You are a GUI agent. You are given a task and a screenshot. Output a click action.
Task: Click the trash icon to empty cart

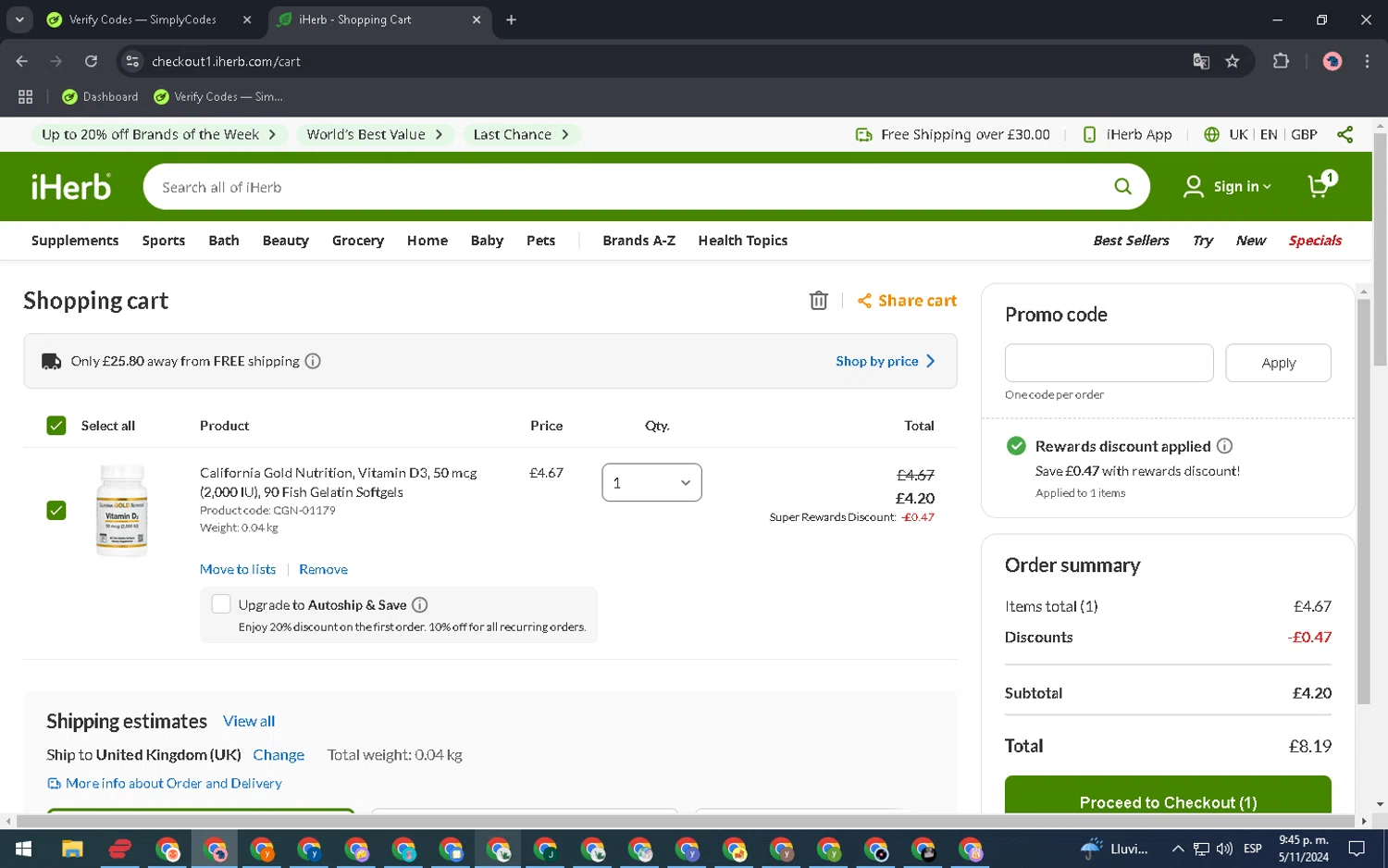pyautogui.click(x=818, y=301)
